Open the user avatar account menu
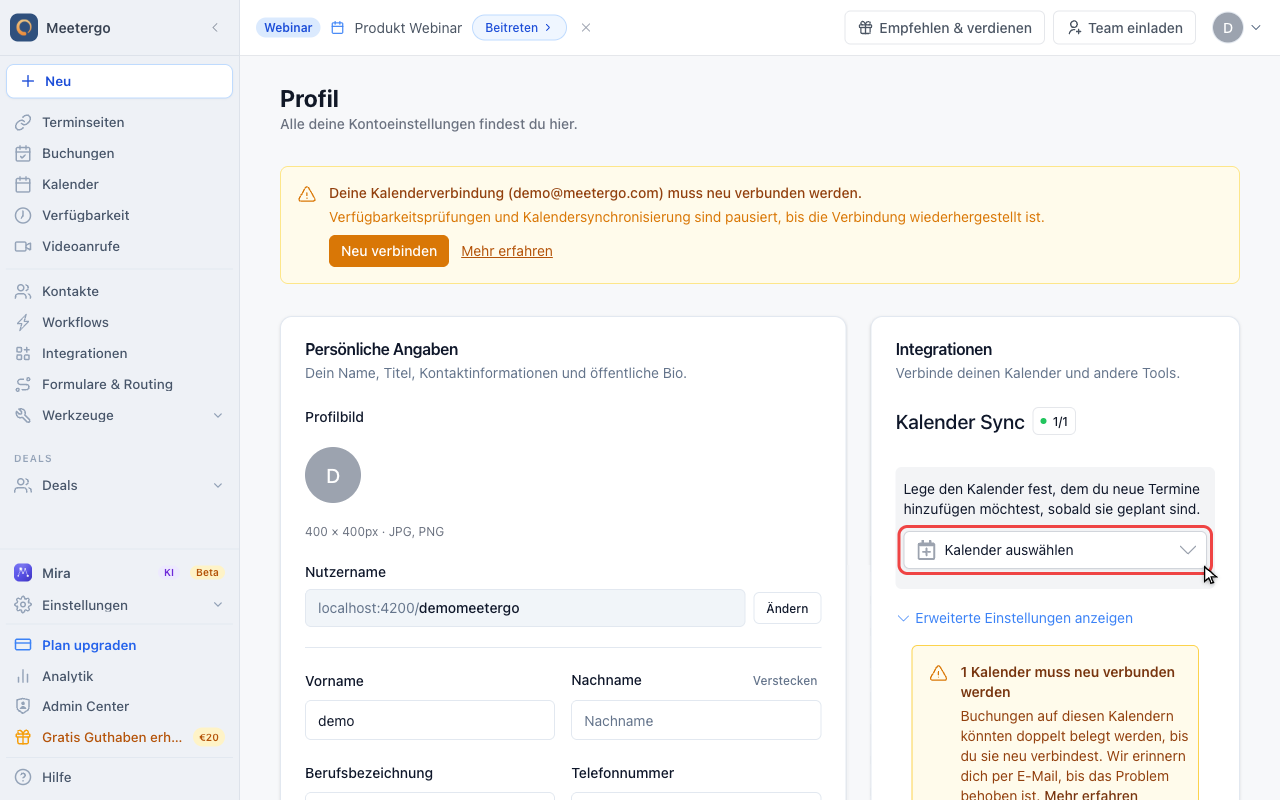Screen dimensions: 1280x800 [x=1237, y=28]
